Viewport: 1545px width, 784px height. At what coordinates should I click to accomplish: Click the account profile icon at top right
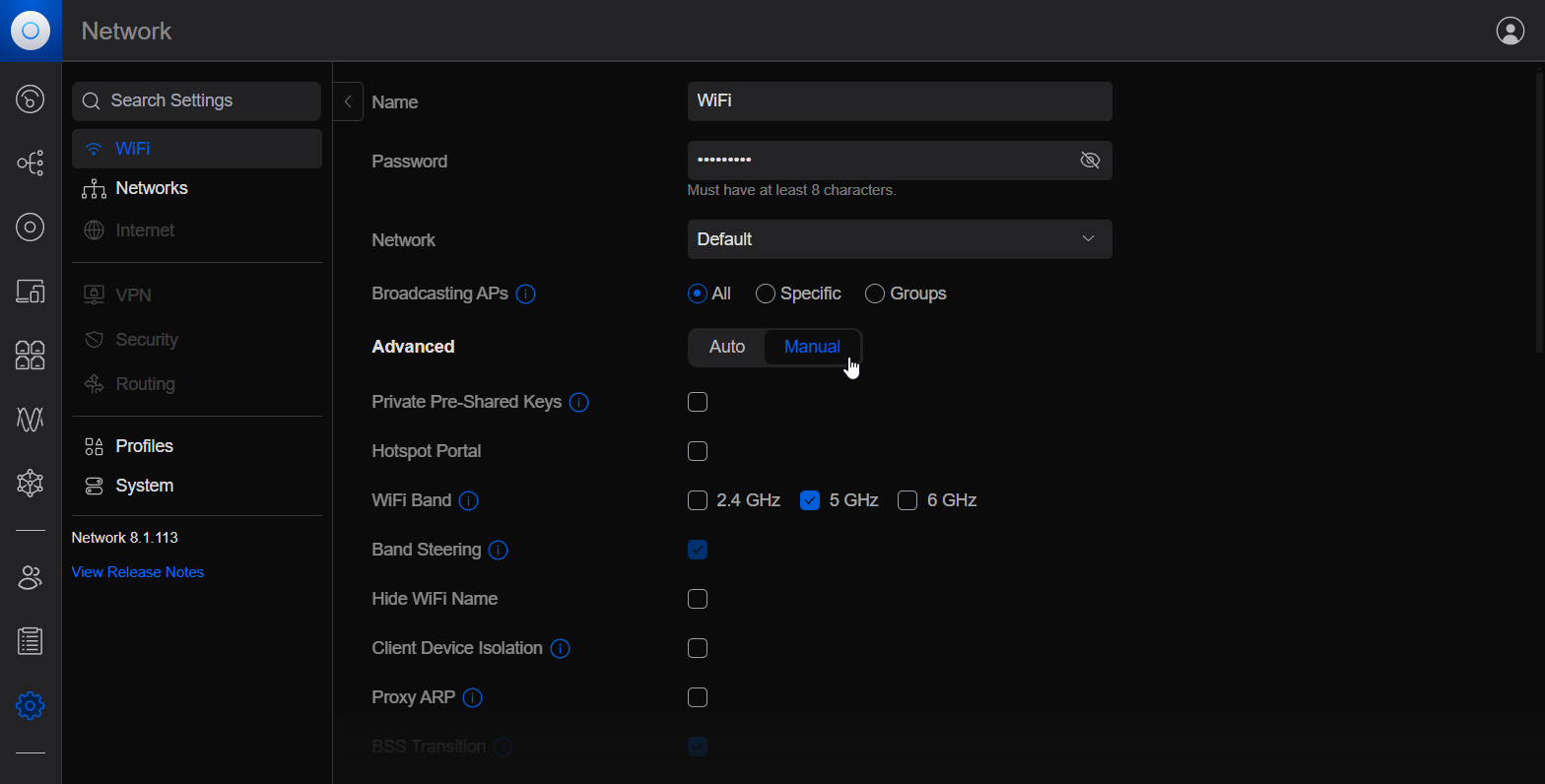pos(1510,31)
